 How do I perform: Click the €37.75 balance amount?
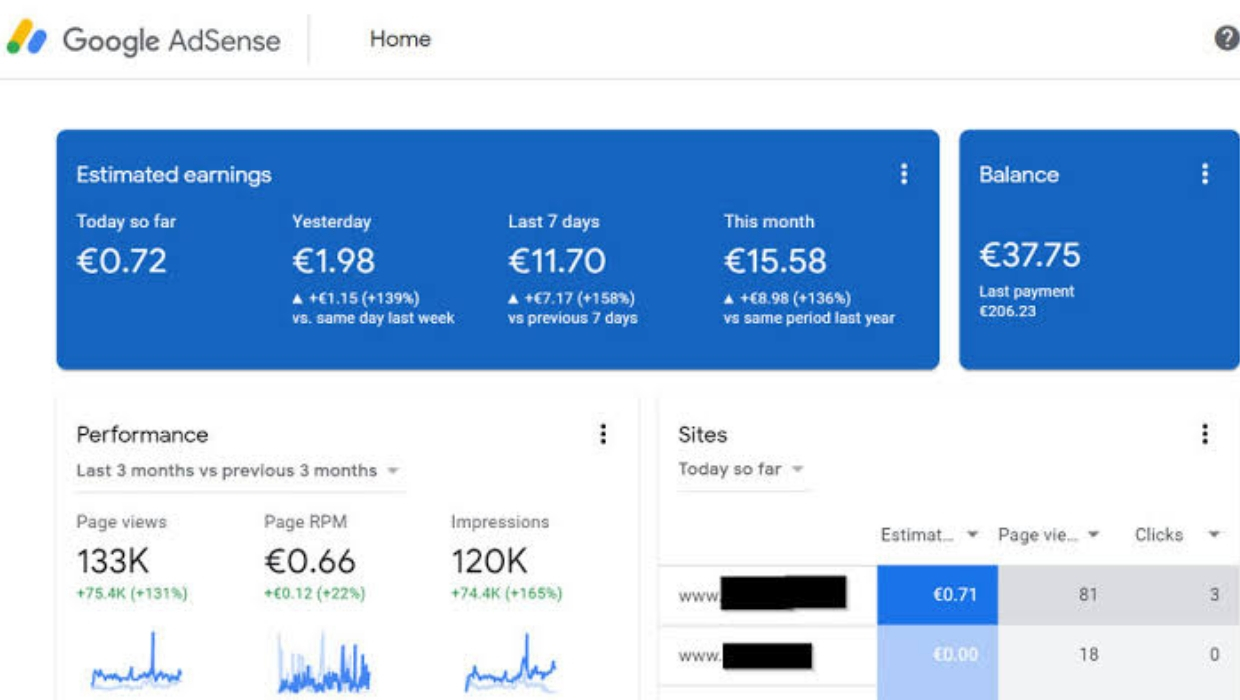(1030, 255)
